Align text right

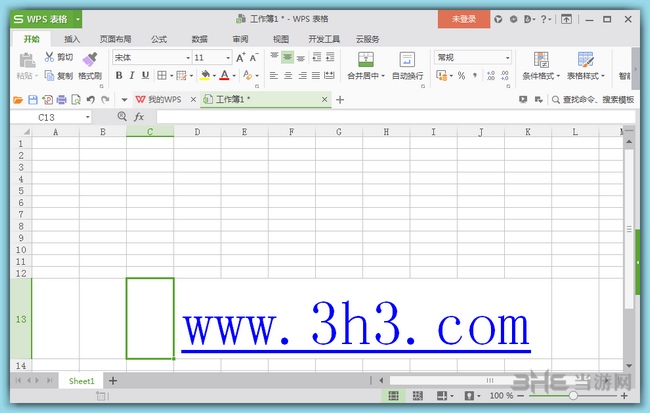pos(303,75)
